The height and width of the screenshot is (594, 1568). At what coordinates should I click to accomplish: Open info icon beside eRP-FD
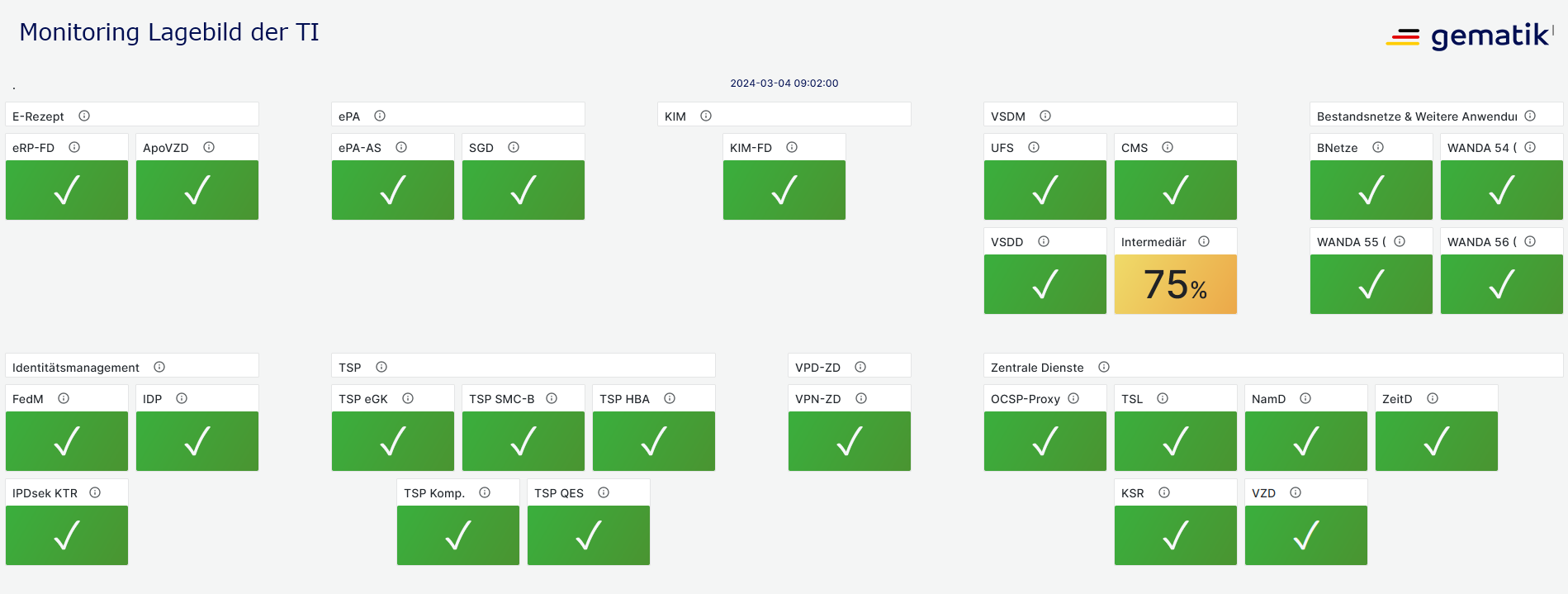74,147
